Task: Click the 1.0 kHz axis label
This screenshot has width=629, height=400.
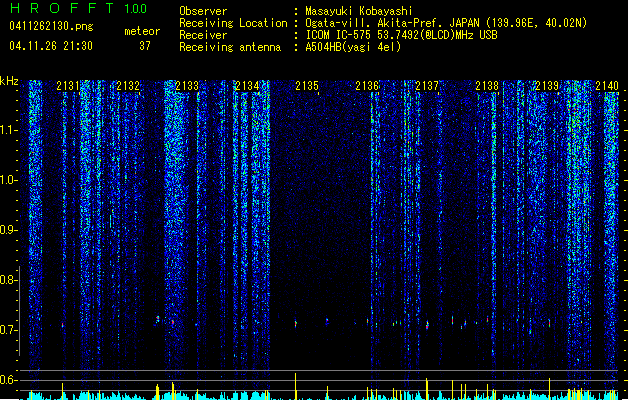Action: click(9, 180)
